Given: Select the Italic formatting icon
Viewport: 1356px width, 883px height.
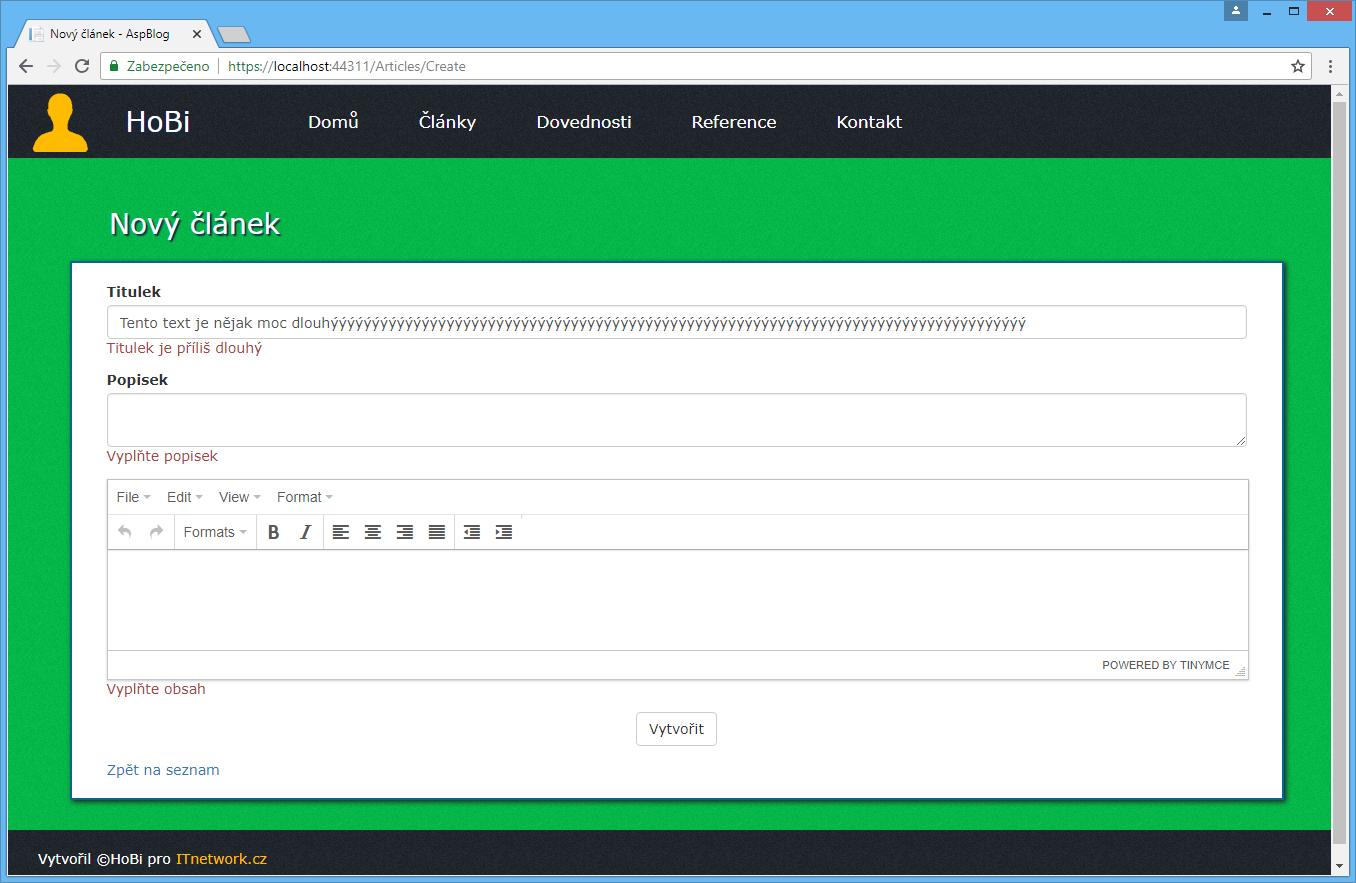Looking at the screenshot, I should pos(305,531).
